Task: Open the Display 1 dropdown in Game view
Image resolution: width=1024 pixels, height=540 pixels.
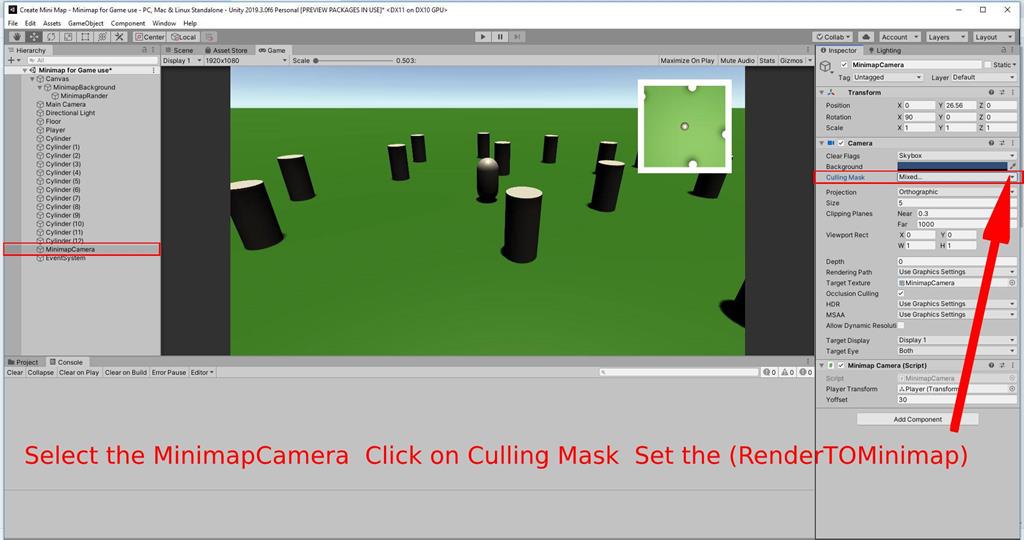Action: click(x=182, y=61)
